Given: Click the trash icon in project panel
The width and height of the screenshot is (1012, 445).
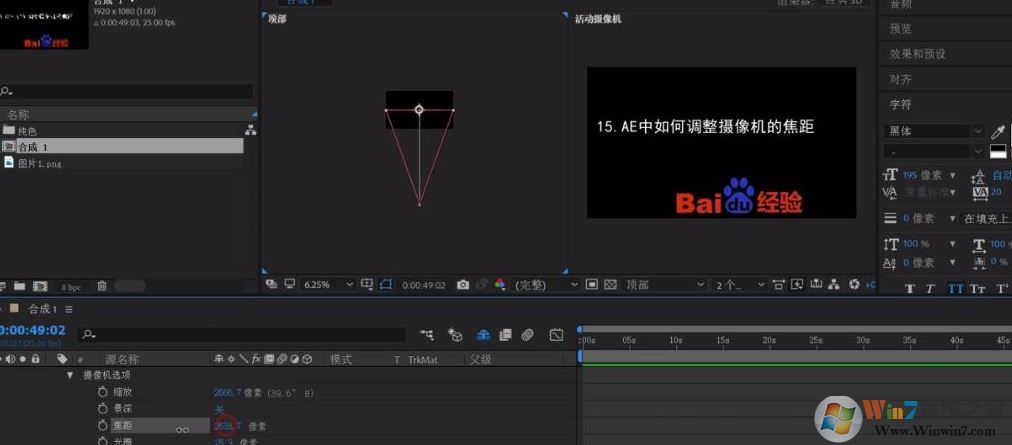Looking at the screenshot, I should click(102, 287).
